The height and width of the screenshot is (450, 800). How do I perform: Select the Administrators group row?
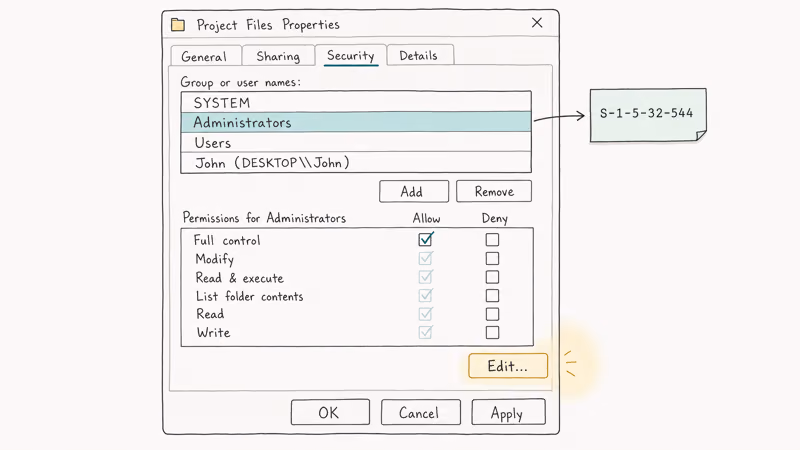coord(356,122)
